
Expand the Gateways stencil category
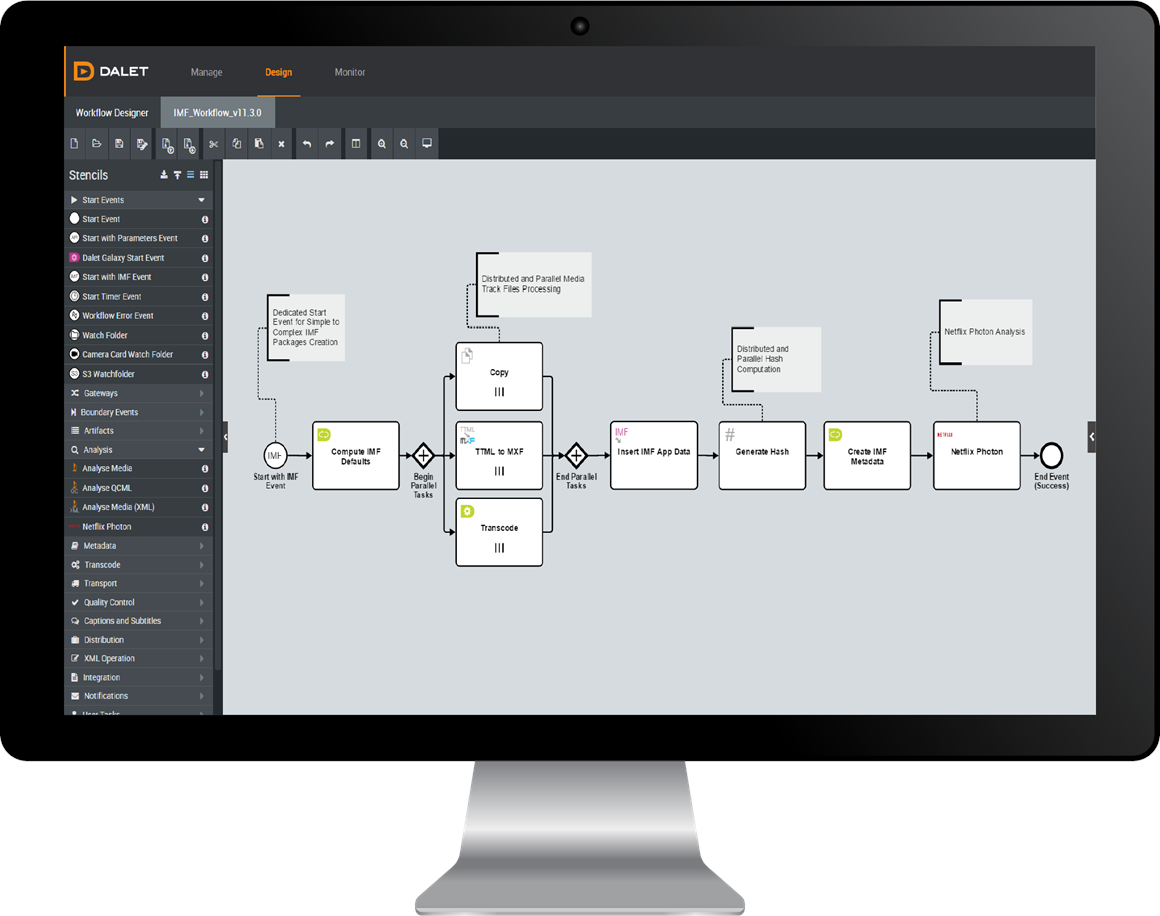coord(201,393)
